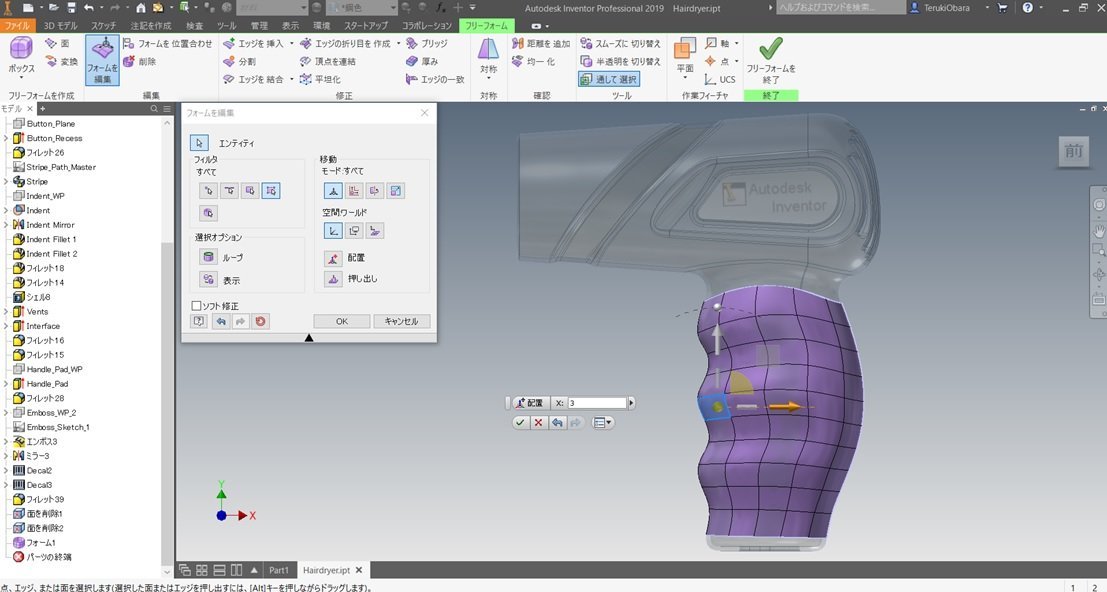
Task: Click 距離を追加 add distance tool
Action: [541, 43]
